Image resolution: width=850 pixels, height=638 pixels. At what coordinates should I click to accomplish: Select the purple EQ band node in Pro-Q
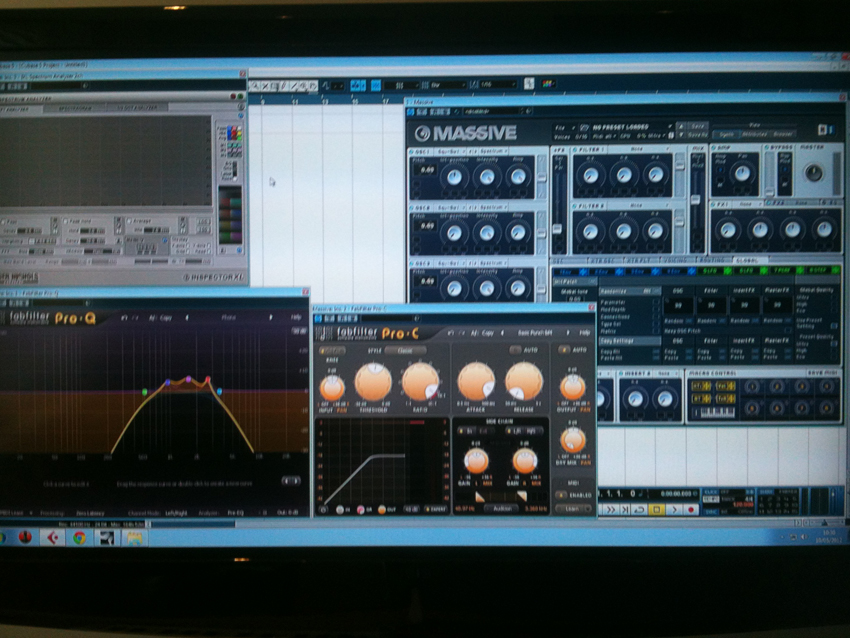(188, 379)
